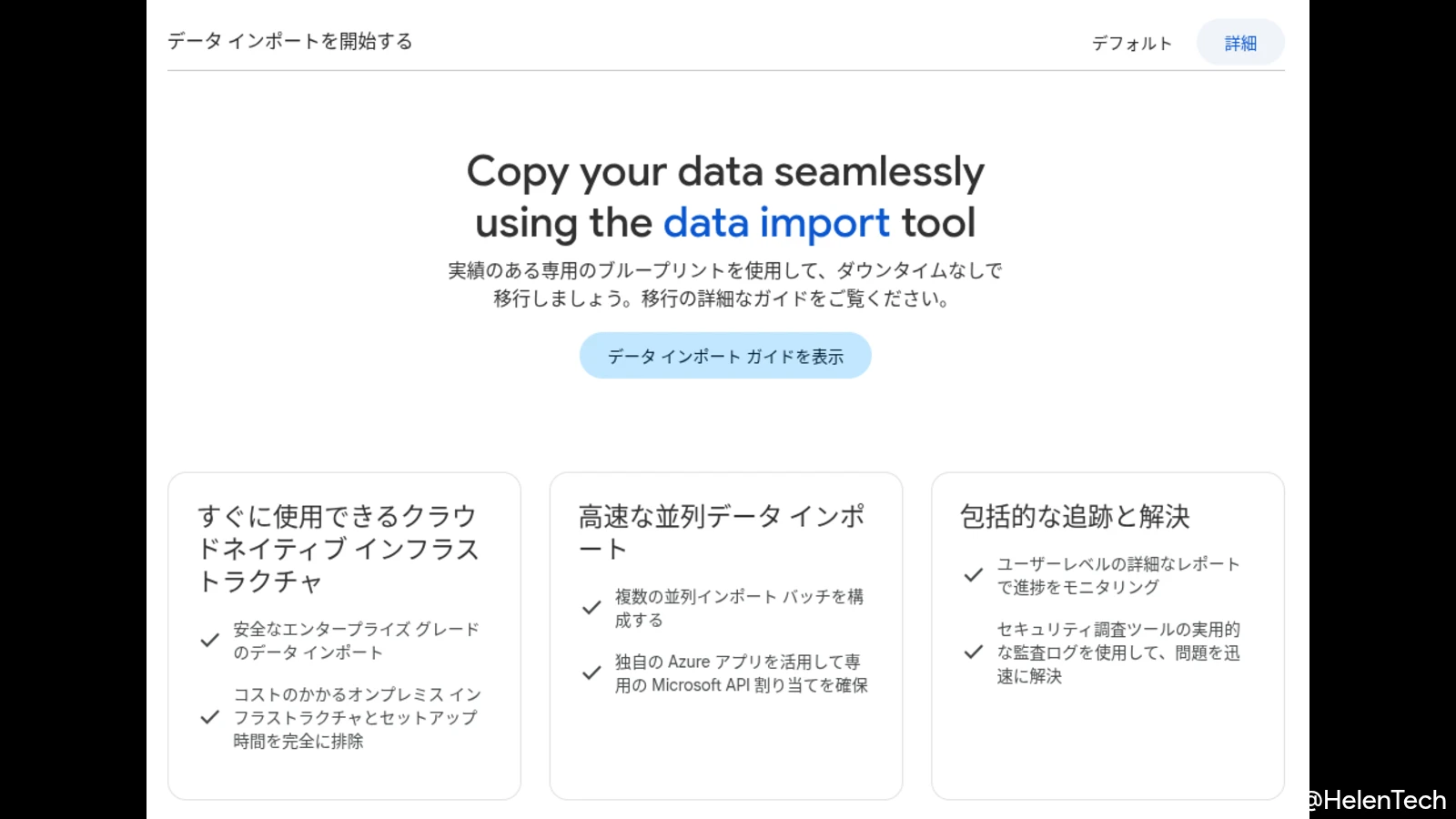The image size is (1456, 819).
Task: Click the 監査ログを使用して bullet text
Action: 1117,652
